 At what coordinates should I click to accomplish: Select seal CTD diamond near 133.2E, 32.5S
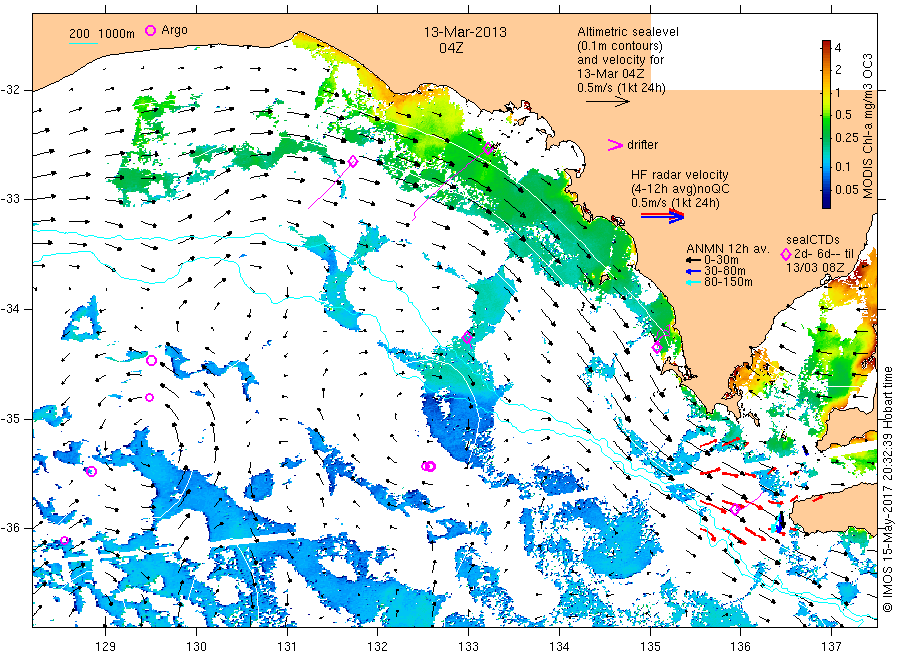point(488,148)
